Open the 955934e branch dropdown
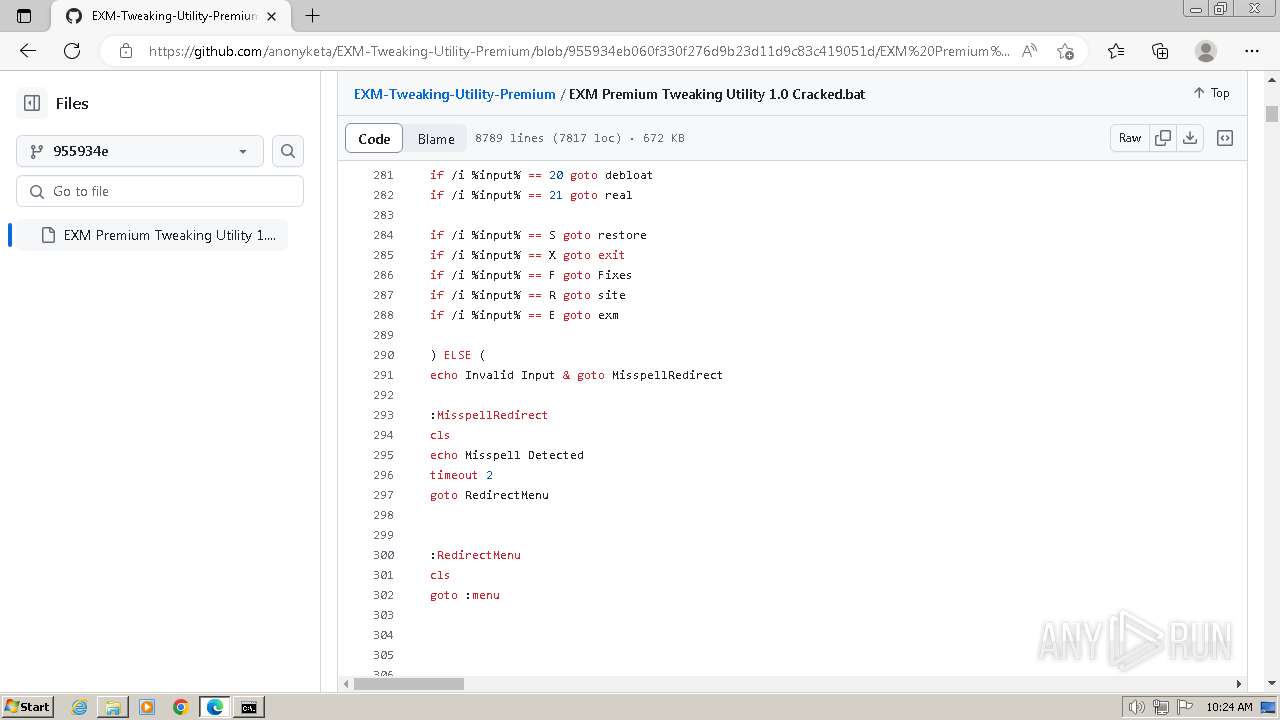 (140, 151)
